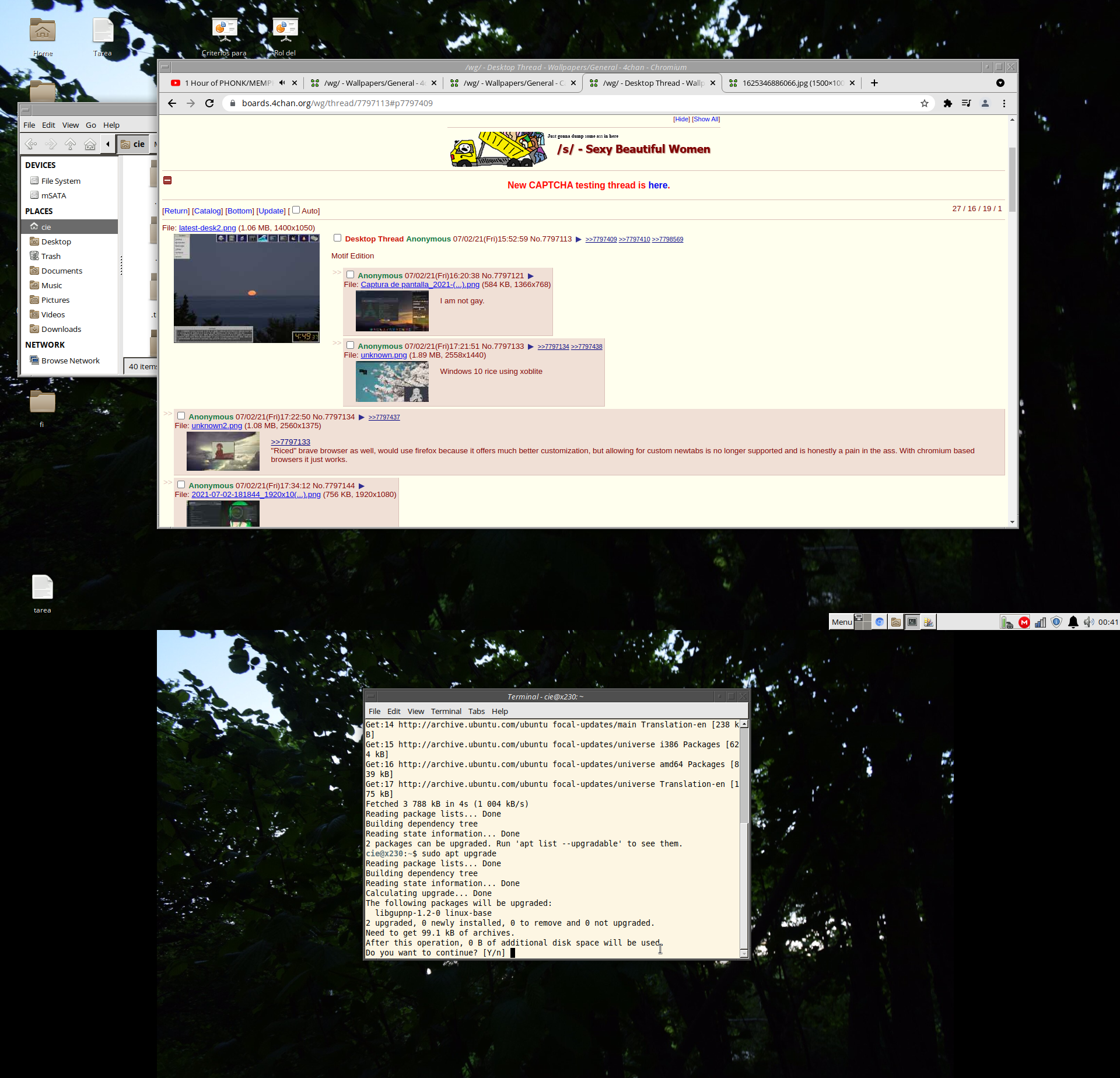Open Terminal menu in terminal window
Screen dimensions: 1120x1078
tap(446, 711)
